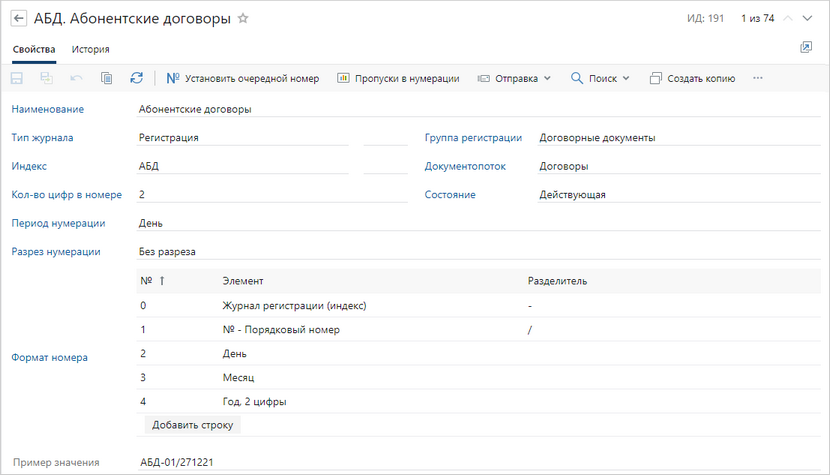Open card in new window icon

(806, 48)
